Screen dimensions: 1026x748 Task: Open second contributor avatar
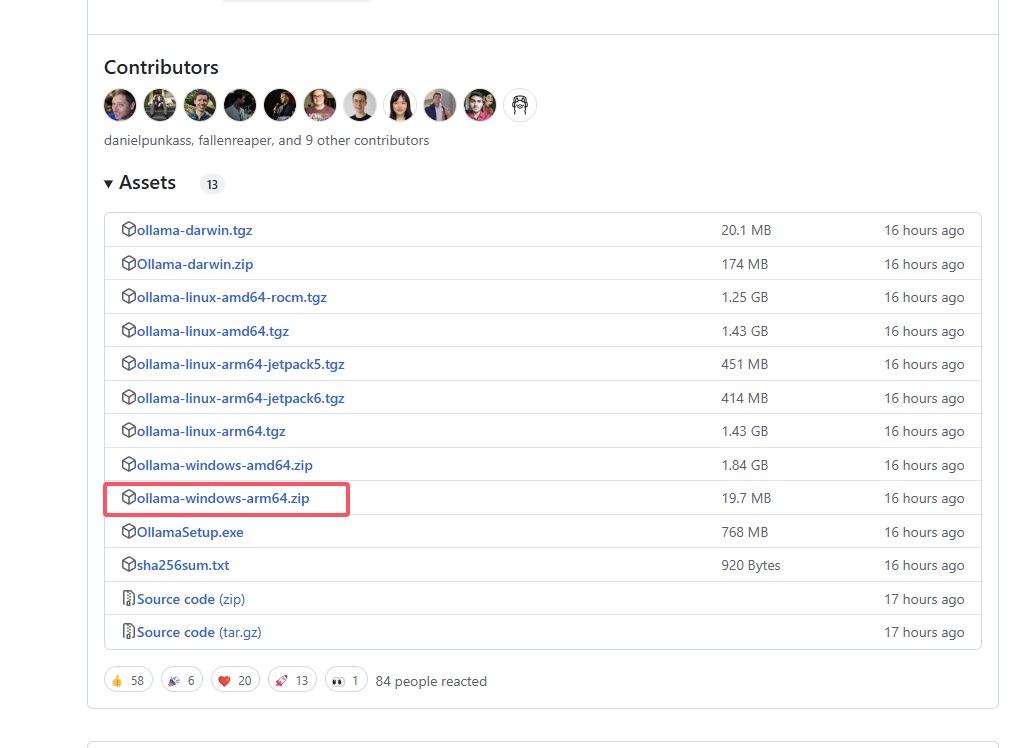tap(160, 105)
